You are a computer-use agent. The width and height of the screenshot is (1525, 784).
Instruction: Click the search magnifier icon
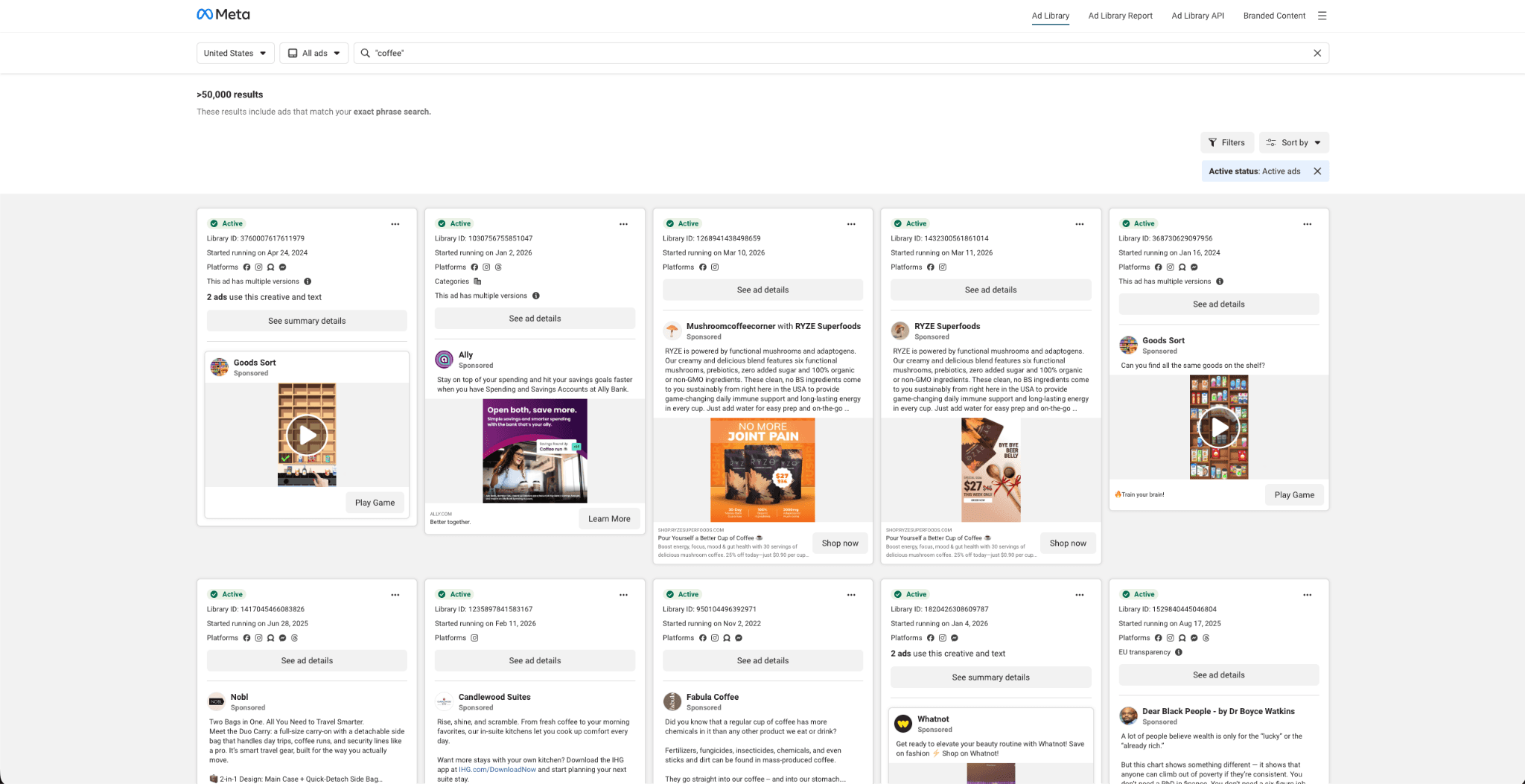click(365, 53)
